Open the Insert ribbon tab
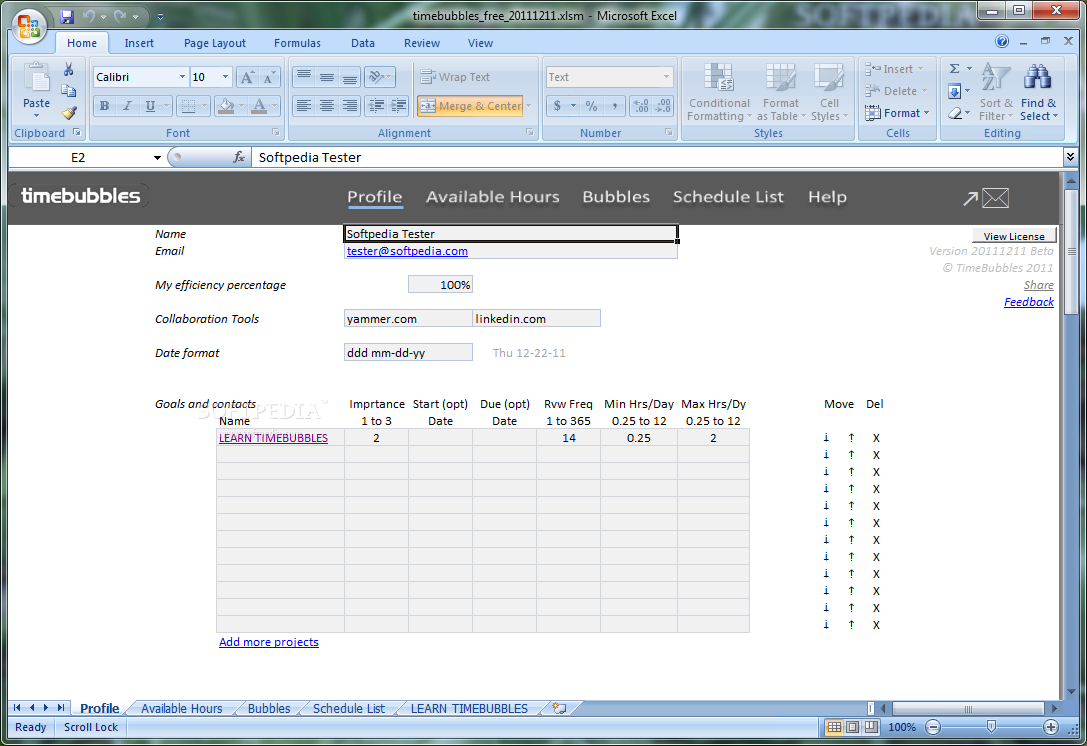This screenshot has width=1087, height=746. (139, 43)
